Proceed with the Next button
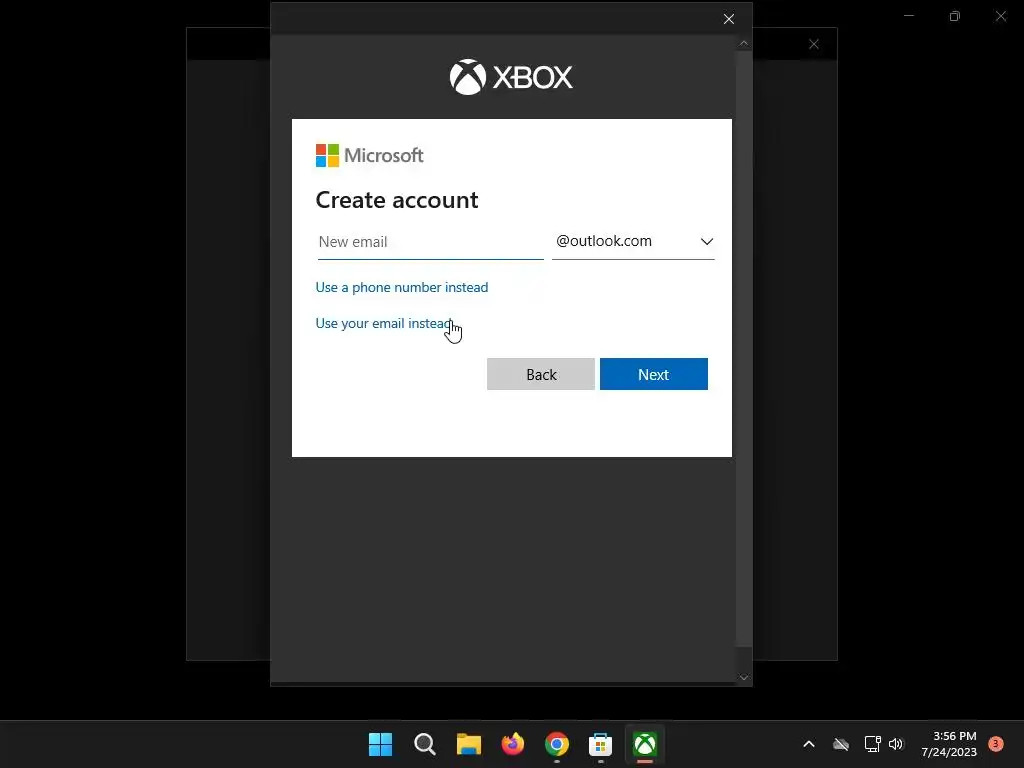1024x768 pixels. pyautogui.click(x=654, y=374)
